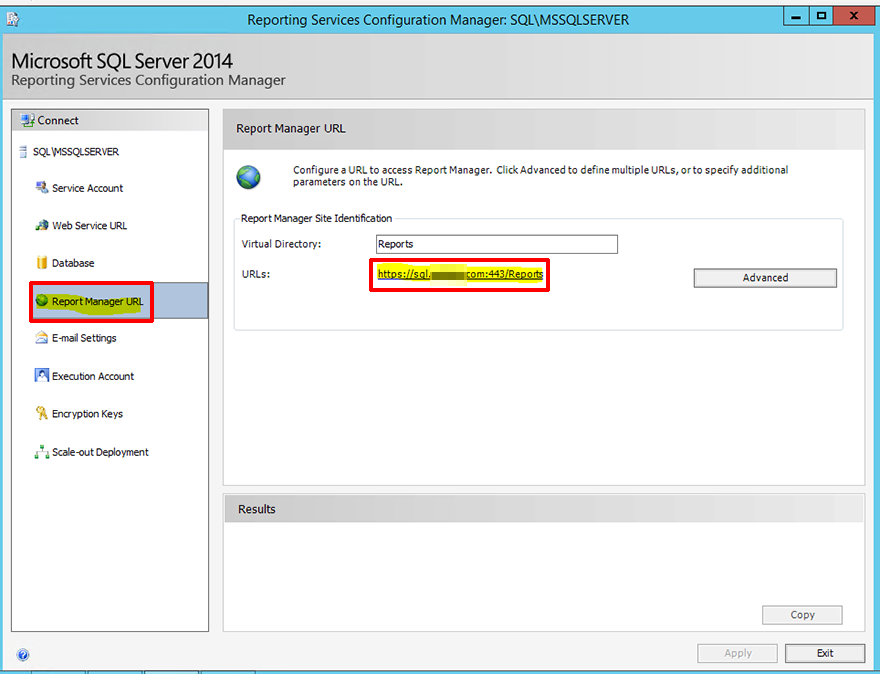
Task: Open the Database settings page
Action: click(x=73, y=263)
